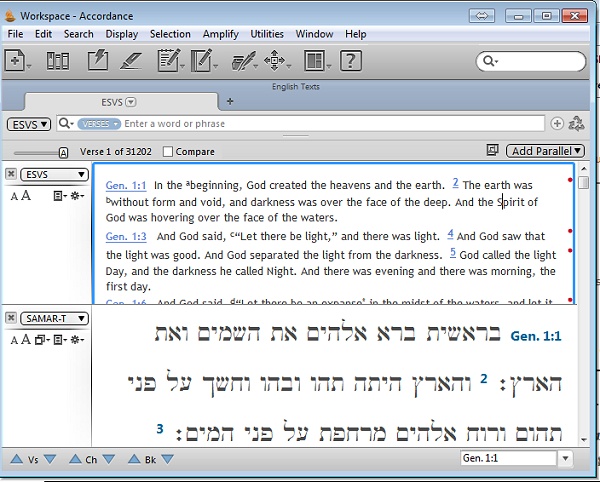Expand the search magnifier options in search field
The height and width of the screenshot is (482, 600).
(66, 124)
